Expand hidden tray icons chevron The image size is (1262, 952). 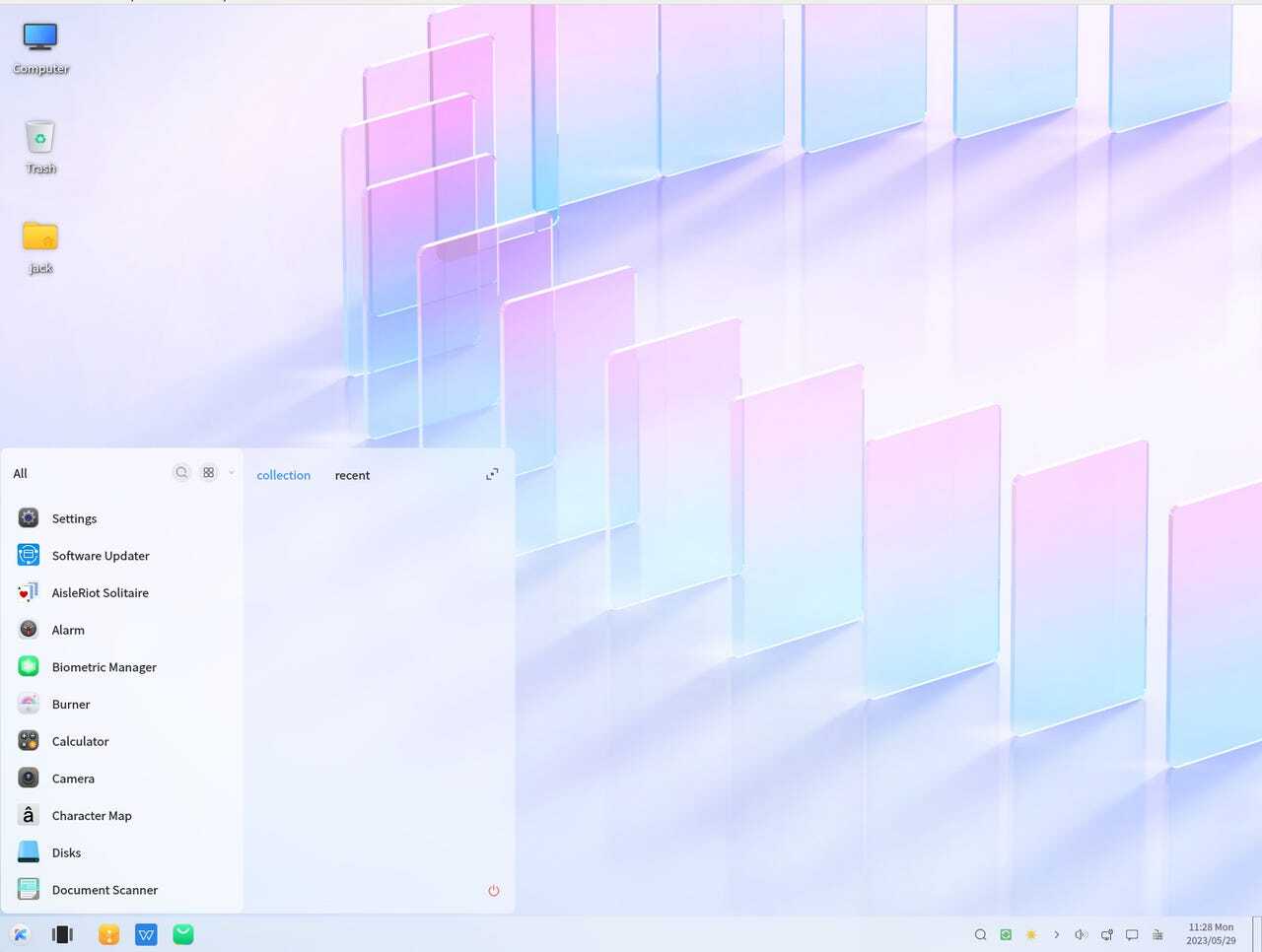coord(1056,934)
